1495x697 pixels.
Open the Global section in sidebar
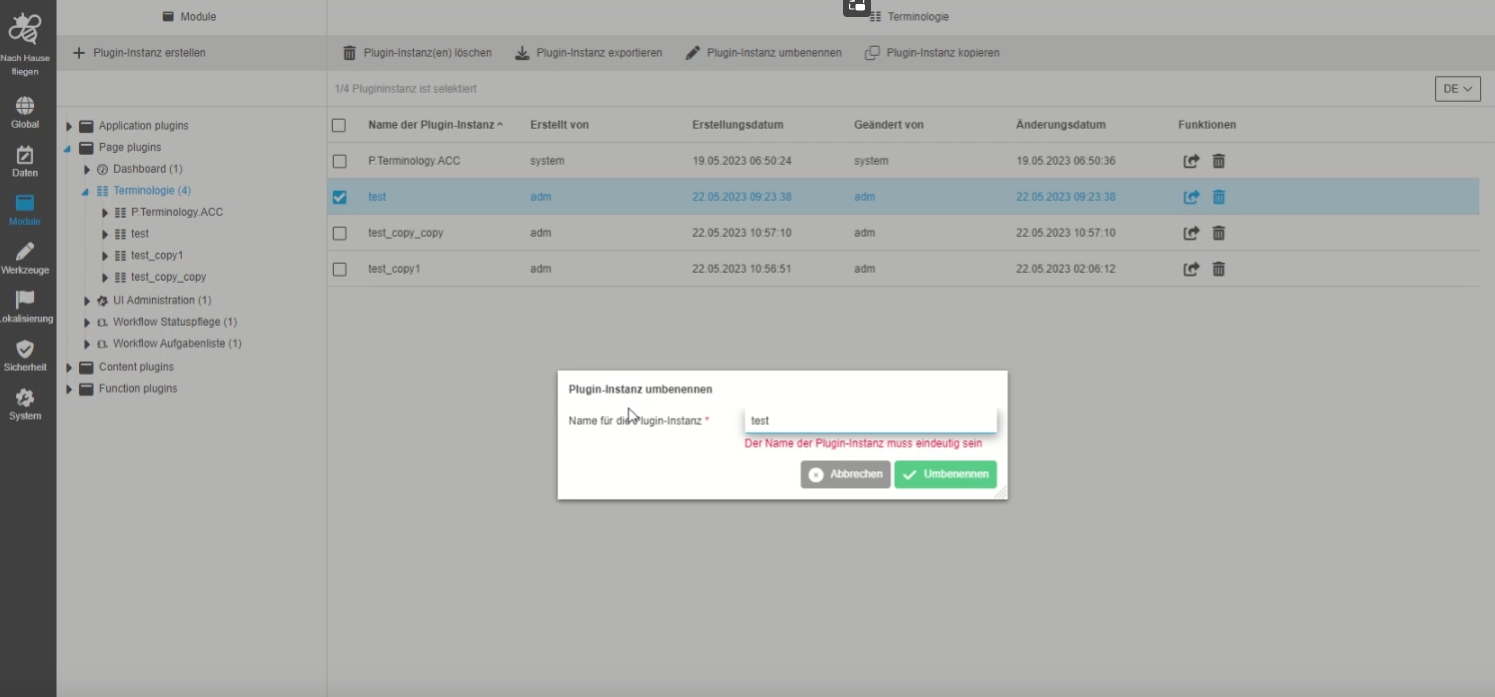[25, 112]
